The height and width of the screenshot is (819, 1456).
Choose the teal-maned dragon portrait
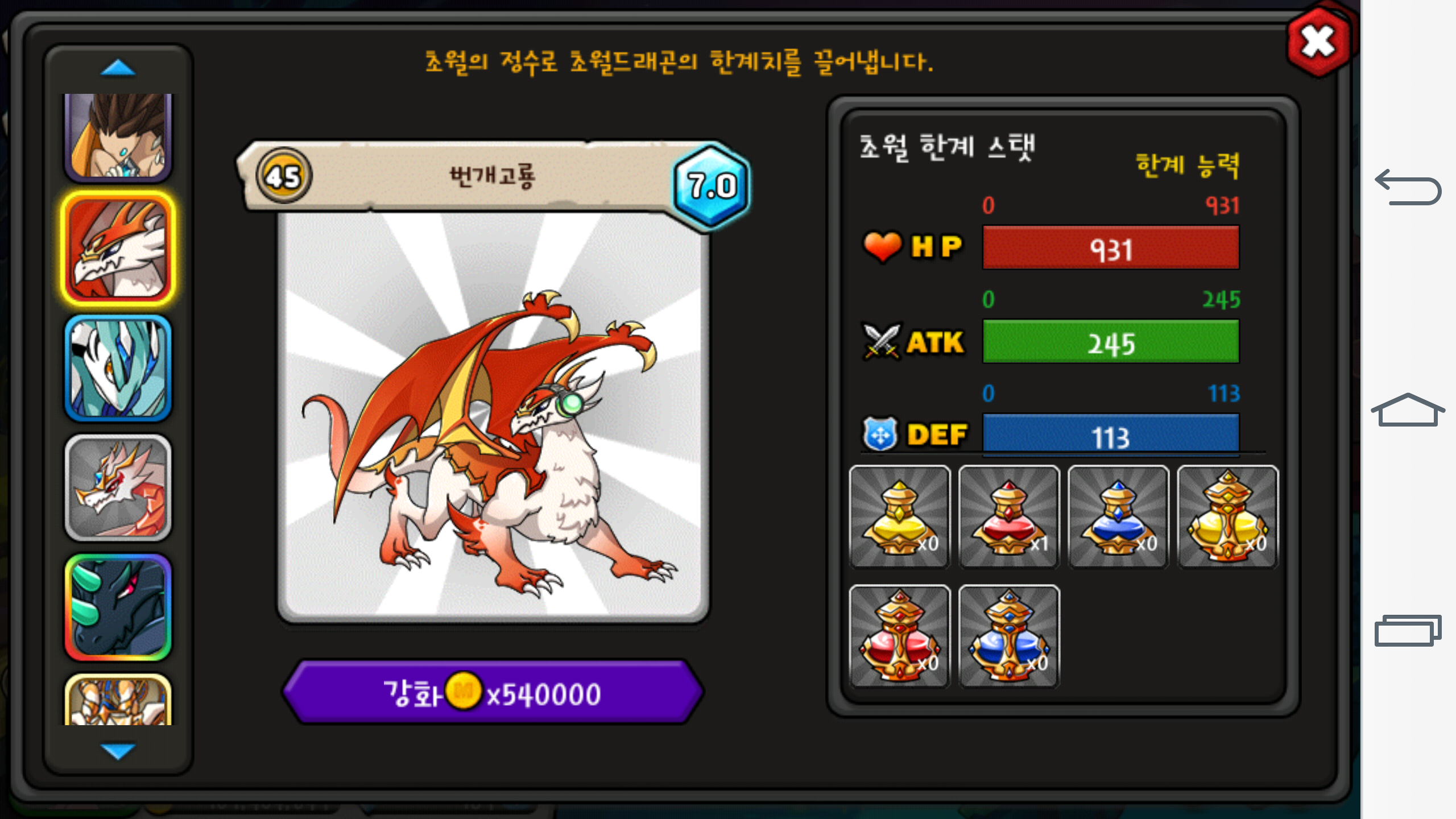point(118,369)
